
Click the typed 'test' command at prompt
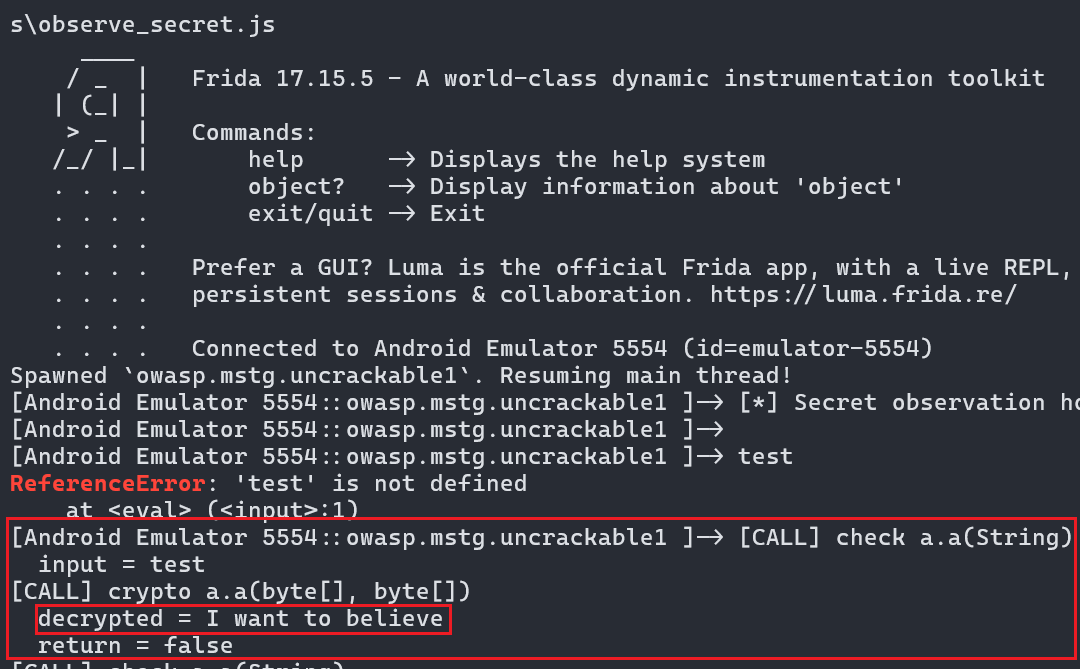[765, 457]
